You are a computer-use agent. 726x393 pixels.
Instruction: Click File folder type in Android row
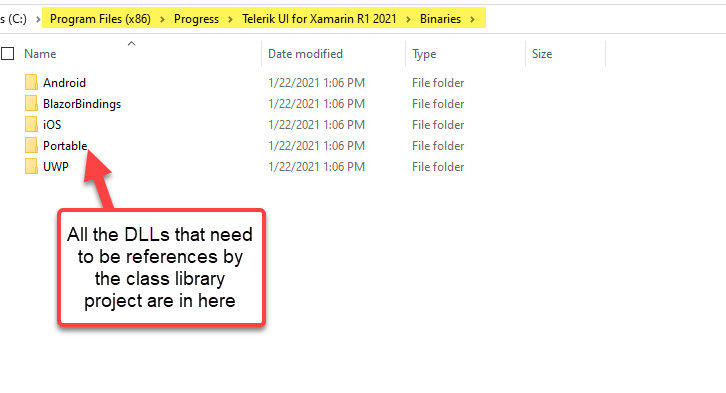(x=438, y=82)
